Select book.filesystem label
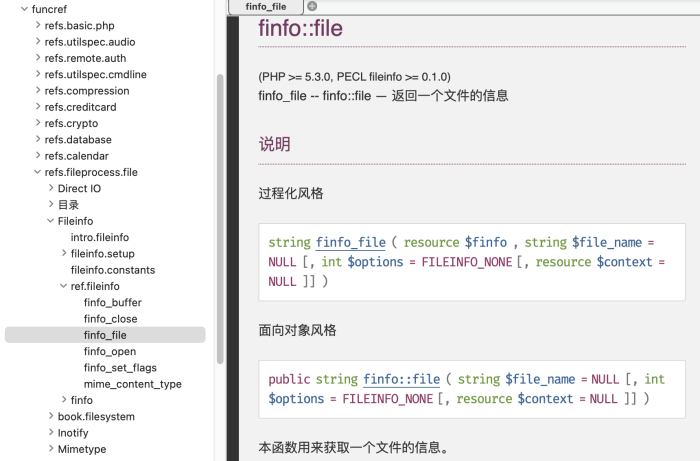Screen dimensions: 700x461 [x=96, y=417]
